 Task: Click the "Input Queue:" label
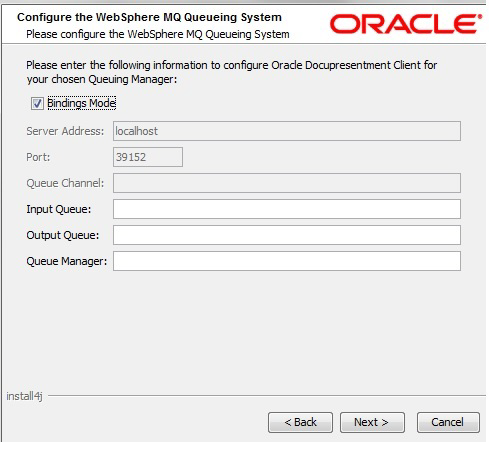point(59,209)
